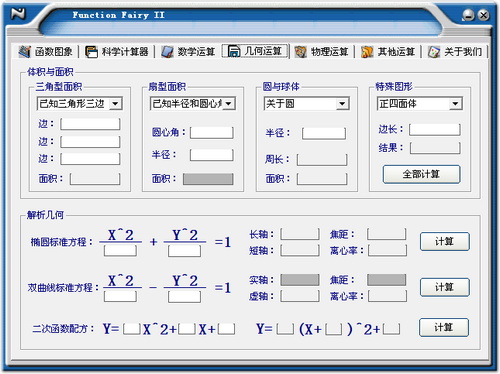
Task: Click the app logo in title bar
Action: tap(18, 14)
